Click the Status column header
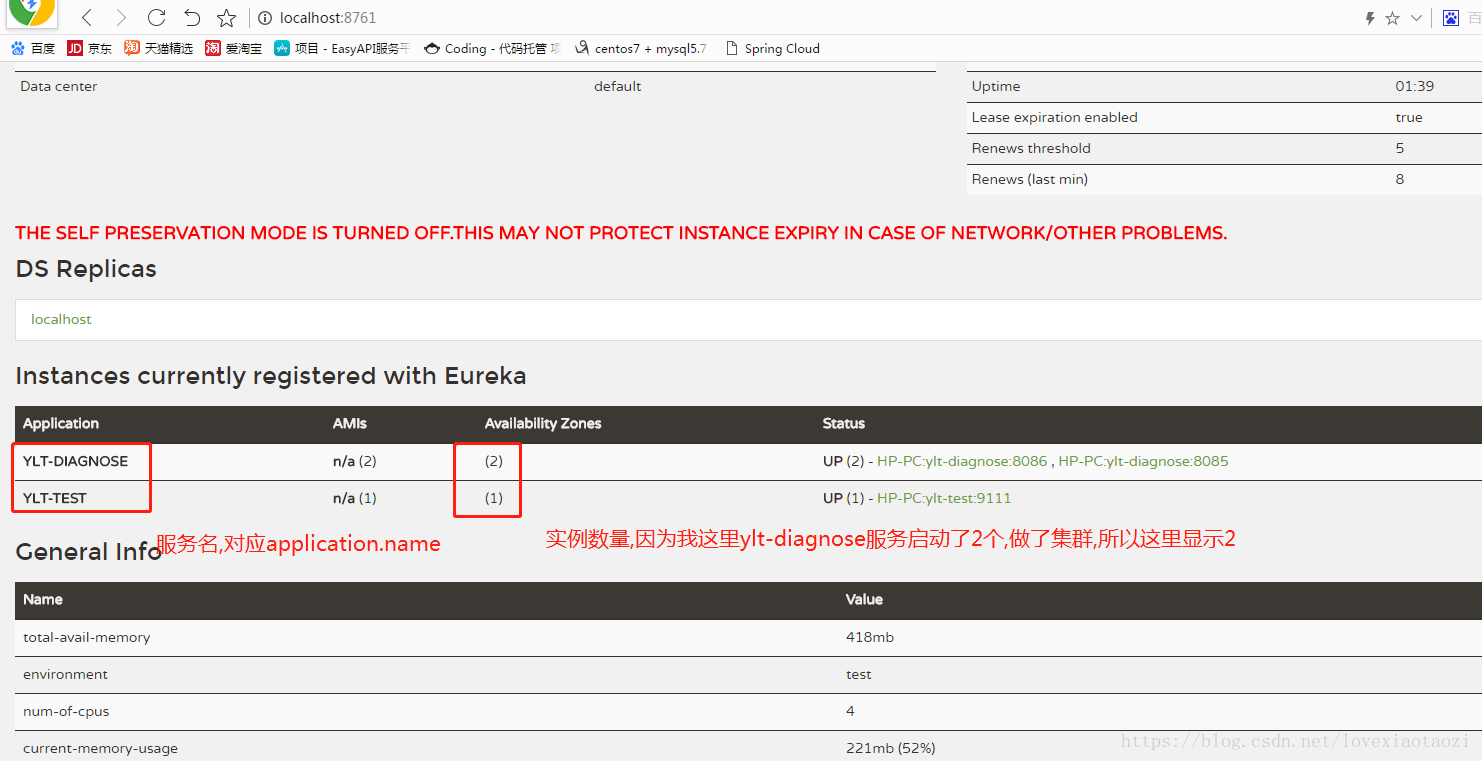This screenshot has height=761, width=1482. point(844,423)
